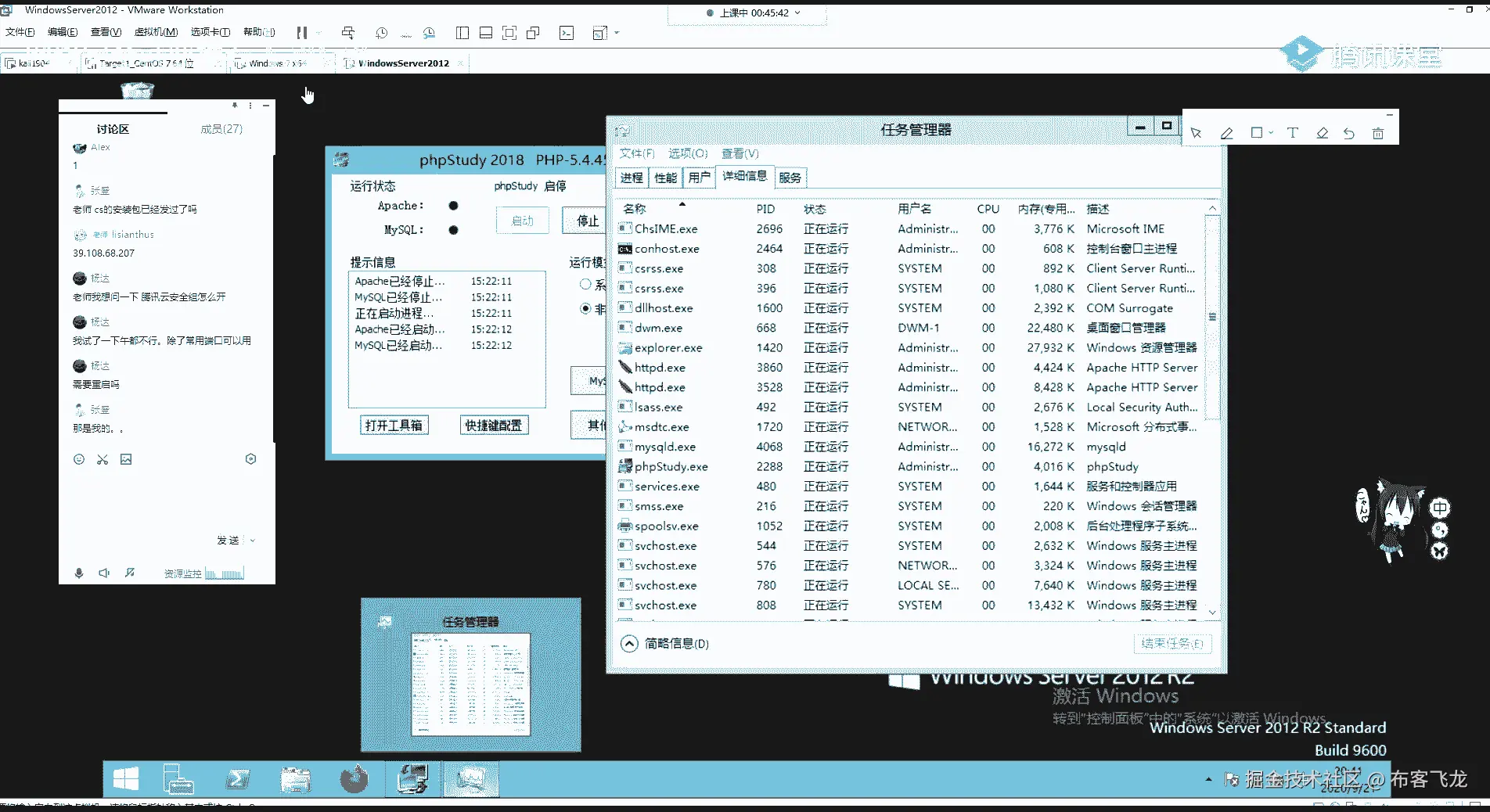Switch to VMware unity mode icon
The height and width of the screenshot is (812, 1490).
pyautogui.click(x=534, y=33)
